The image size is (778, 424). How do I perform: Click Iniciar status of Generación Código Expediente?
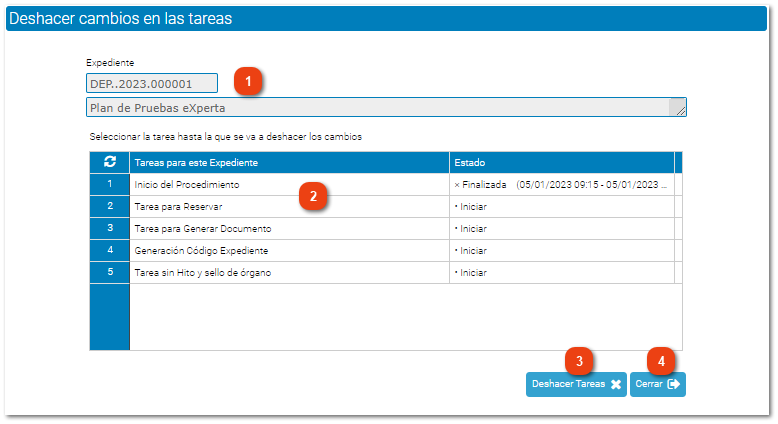click(562, 250)
